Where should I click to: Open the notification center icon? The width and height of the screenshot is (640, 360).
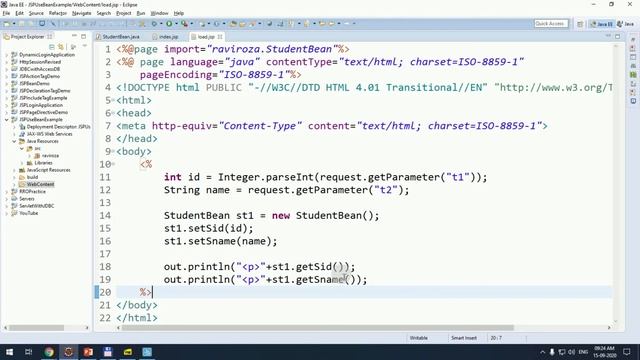[627, 352]
